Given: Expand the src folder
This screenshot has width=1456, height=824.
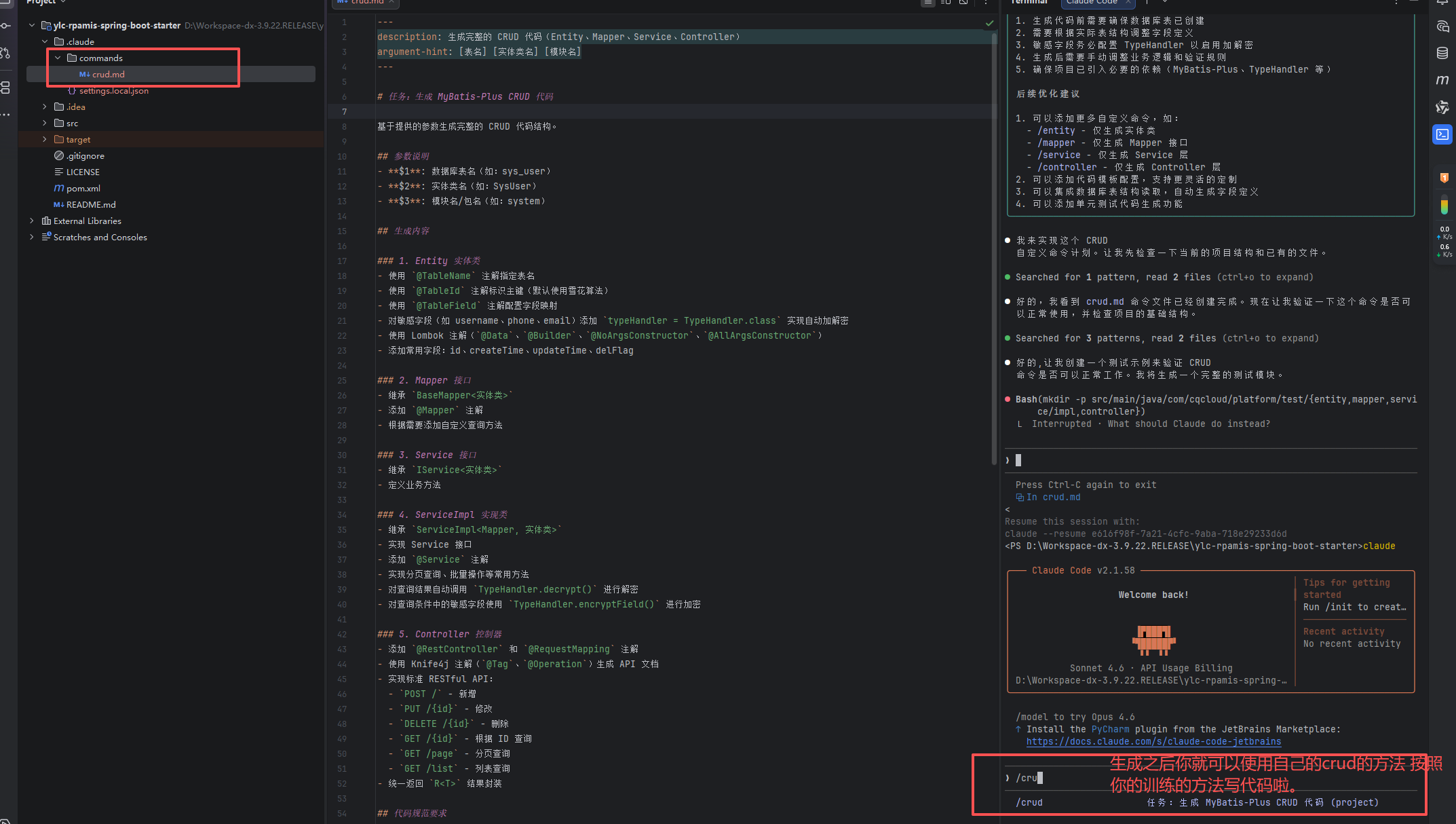Looking at the screenshot, I should point(45,123).
